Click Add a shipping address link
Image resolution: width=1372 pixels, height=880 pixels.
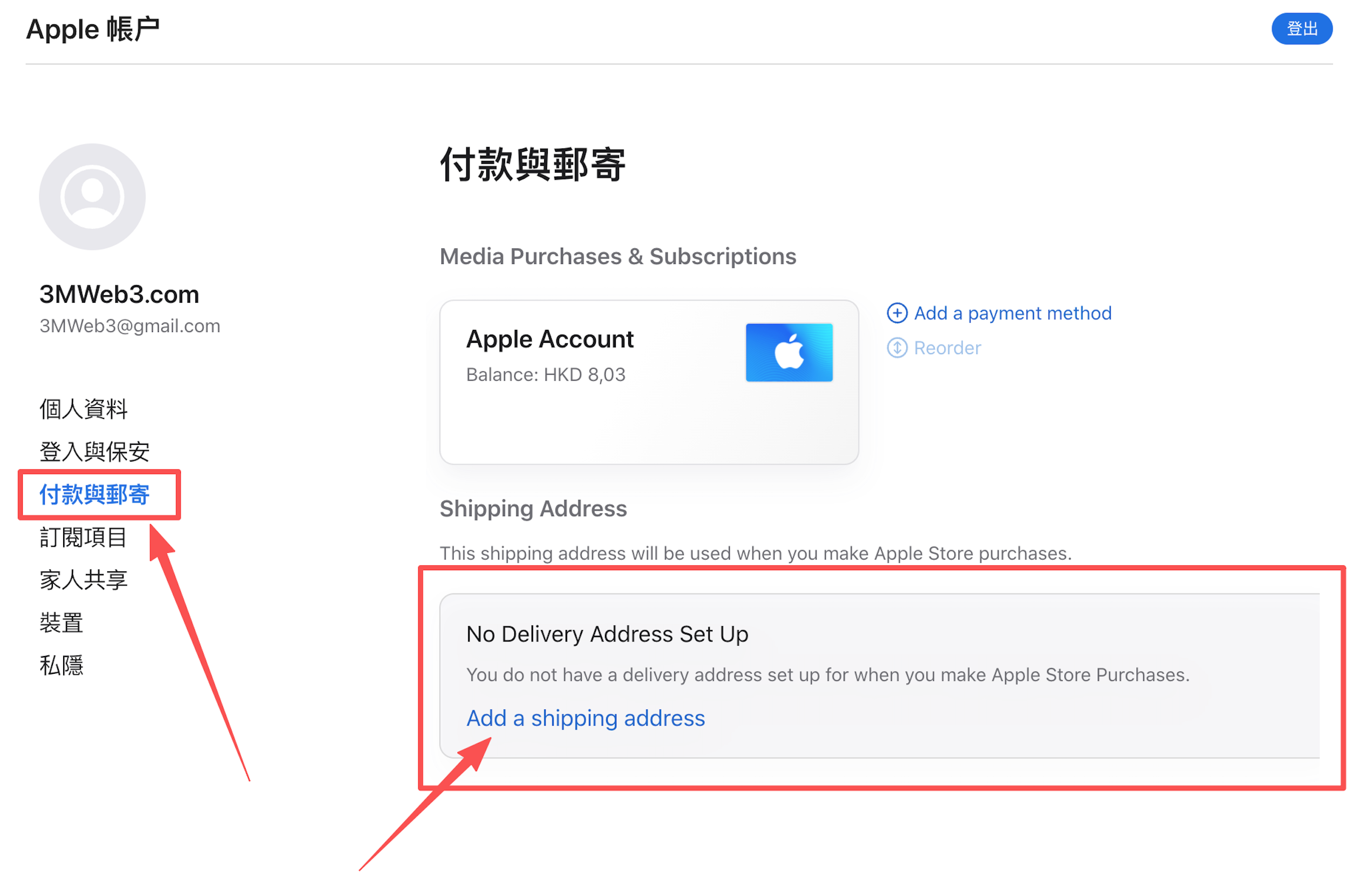(586, 718)
